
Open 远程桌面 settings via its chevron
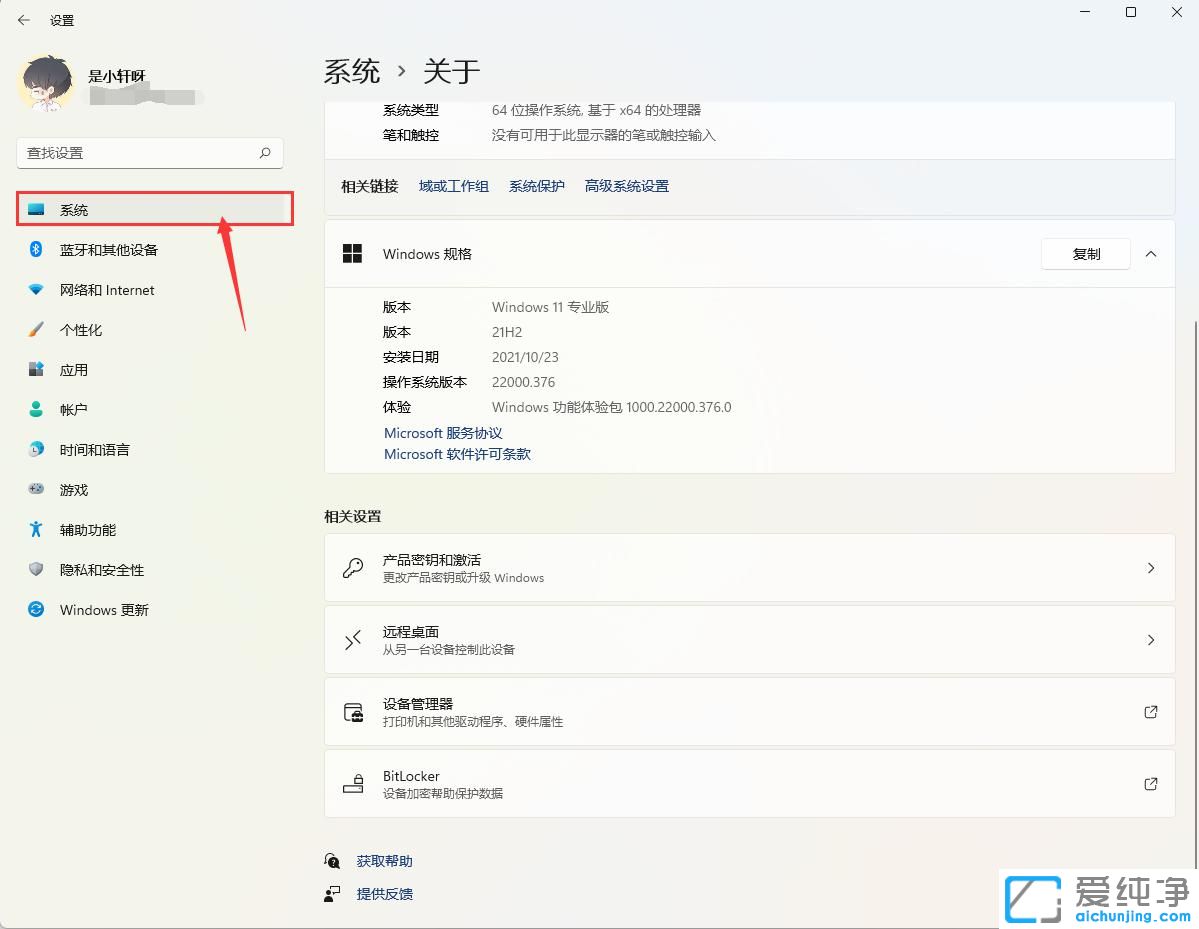(1150, 640)
